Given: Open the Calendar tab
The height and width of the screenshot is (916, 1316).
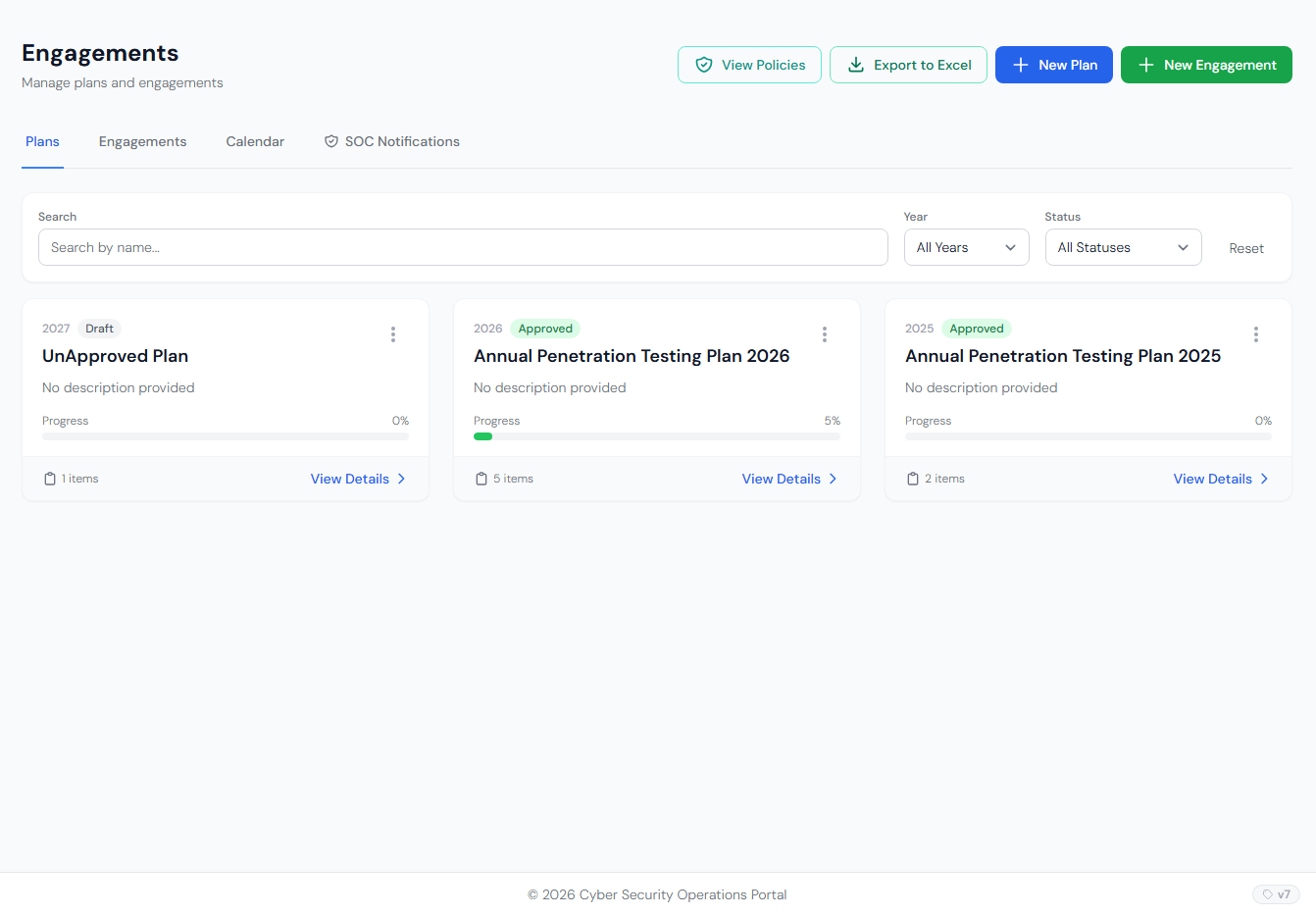Looking at the screenshot, I should 255,141.
